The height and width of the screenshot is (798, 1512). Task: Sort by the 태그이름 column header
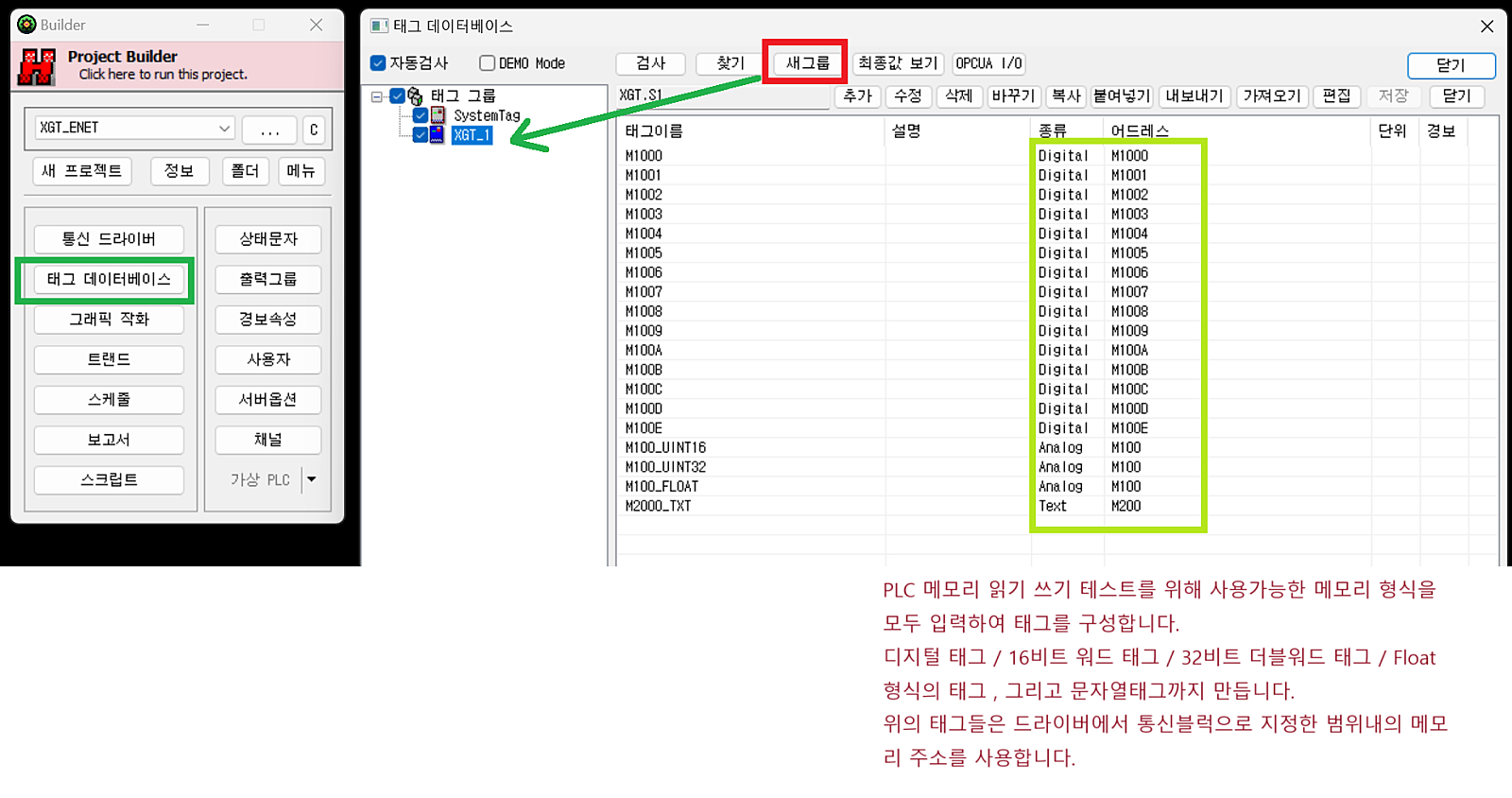[x=751, y=131]
